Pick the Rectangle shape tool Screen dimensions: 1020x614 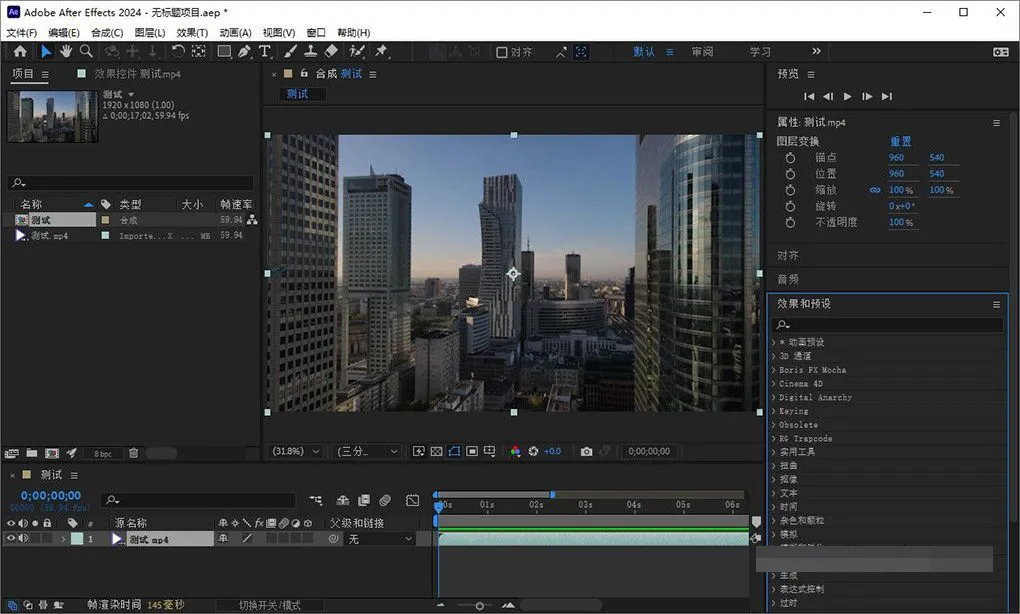224,52
